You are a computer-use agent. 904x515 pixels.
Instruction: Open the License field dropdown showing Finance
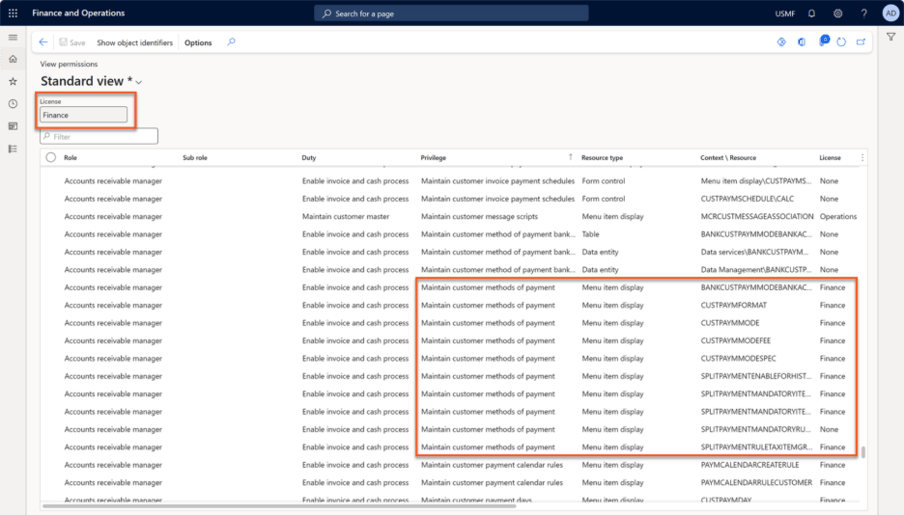(84, 115)
